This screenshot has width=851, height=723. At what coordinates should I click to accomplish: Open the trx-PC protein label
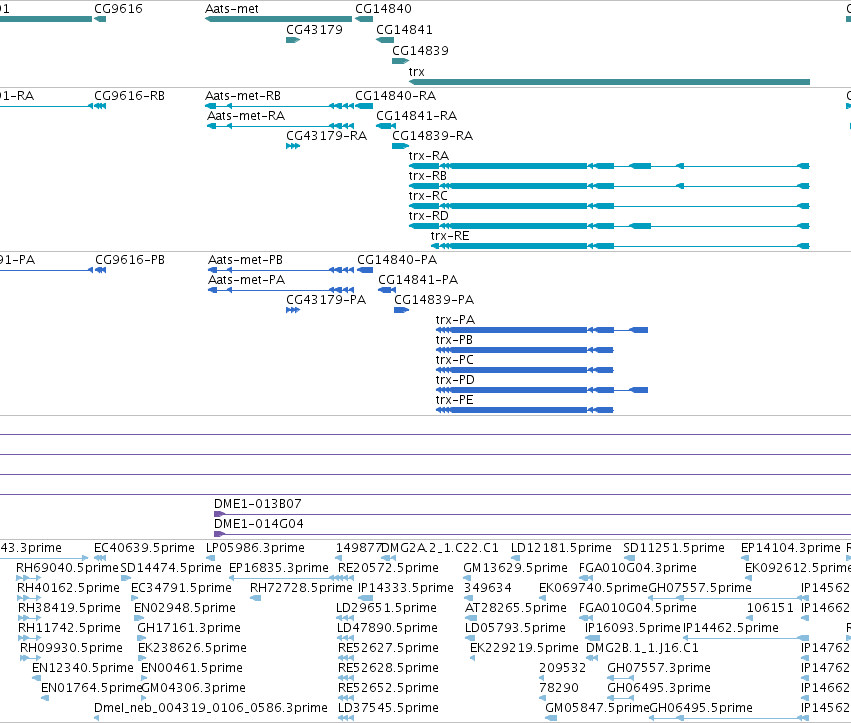tap(455, 360)
